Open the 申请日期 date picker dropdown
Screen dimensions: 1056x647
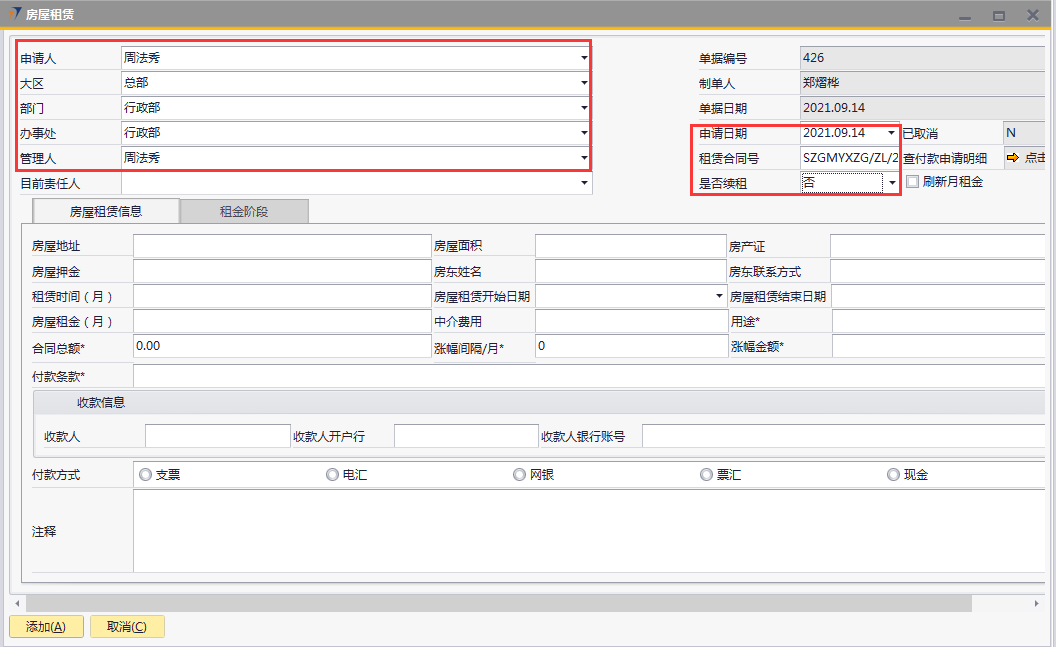(891, 133)
